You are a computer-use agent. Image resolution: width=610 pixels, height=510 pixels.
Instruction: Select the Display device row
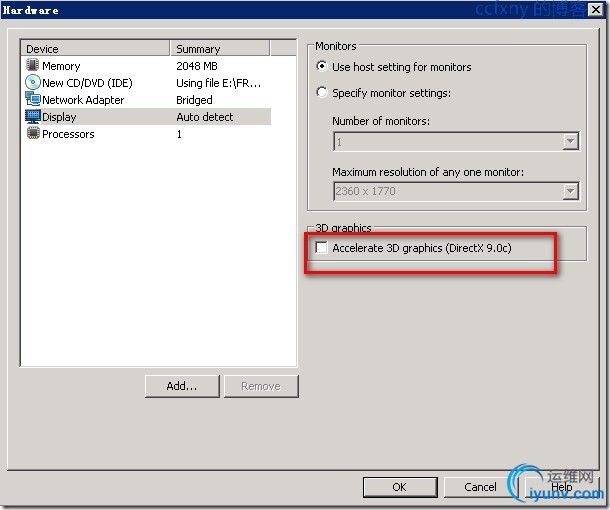click(148, 117)
